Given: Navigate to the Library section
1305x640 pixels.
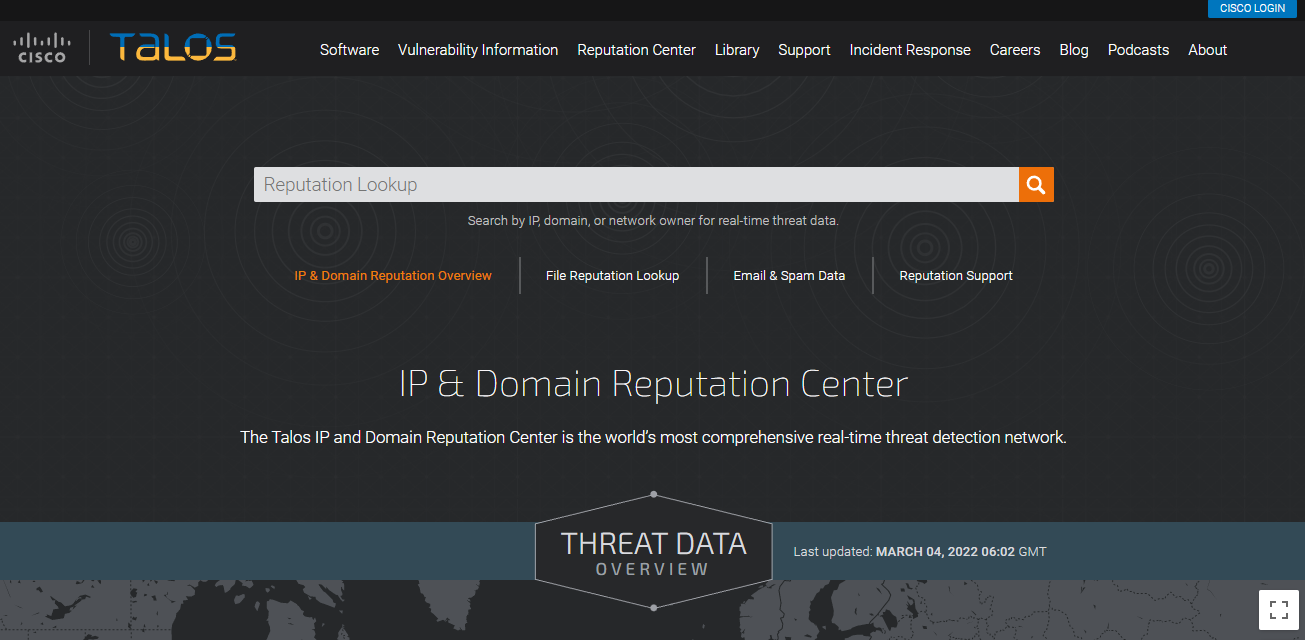Looking at the screenshot, I should pos(737,49).
